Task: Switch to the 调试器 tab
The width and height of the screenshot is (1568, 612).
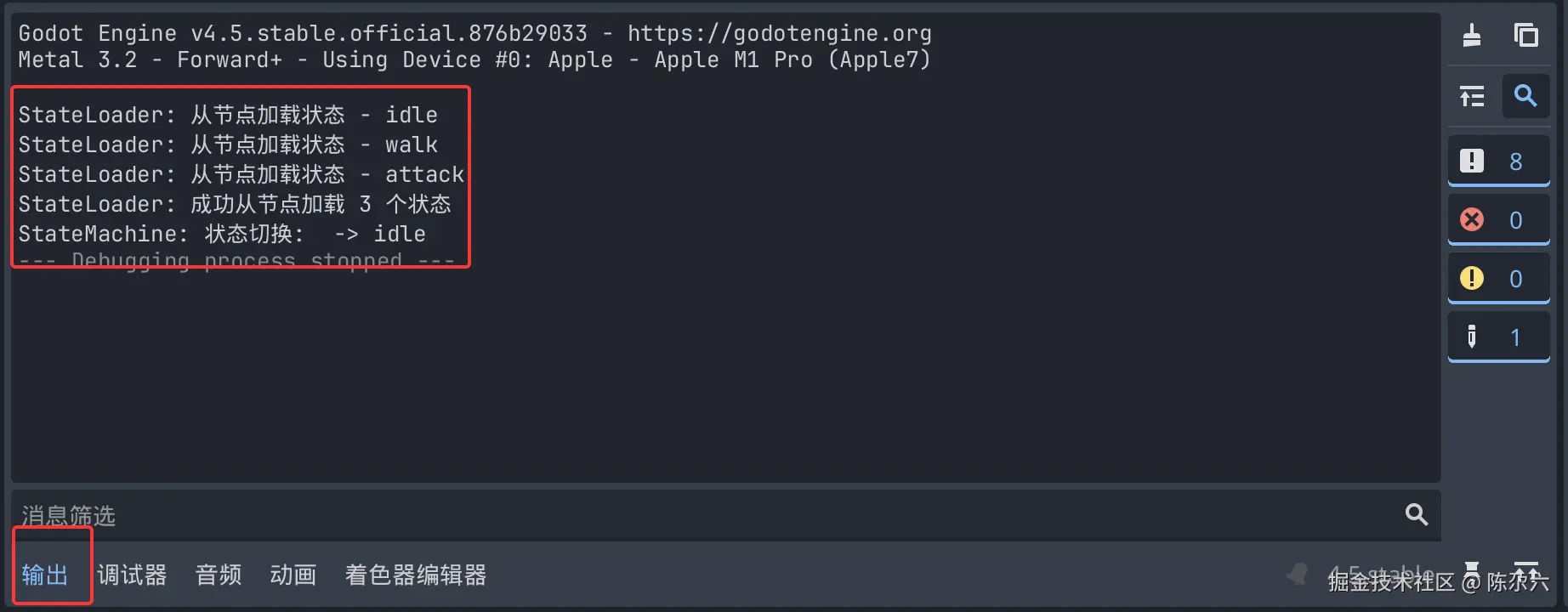Action: (132, 575)
